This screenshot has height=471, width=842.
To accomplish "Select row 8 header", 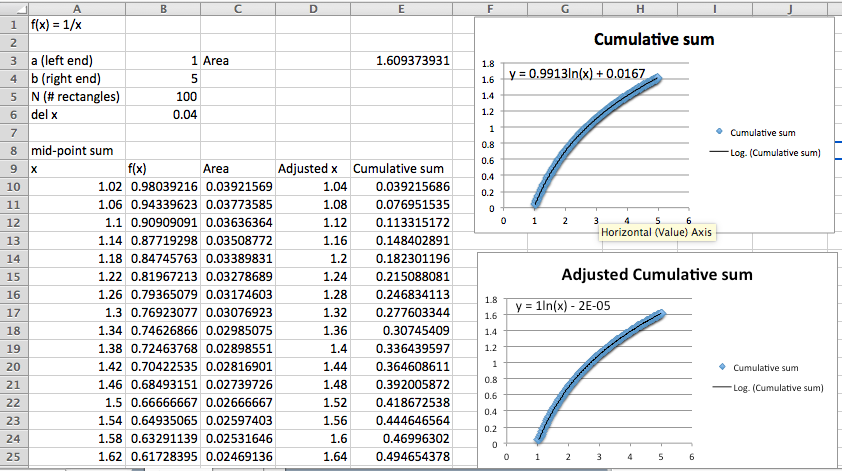I will tap(13, 151).
